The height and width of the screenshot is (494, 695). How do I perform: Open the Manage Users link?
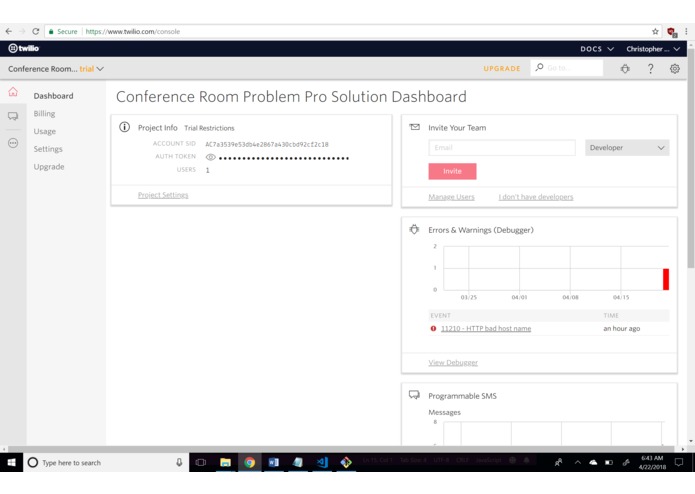pyautogui.click(x=451, y=197)
